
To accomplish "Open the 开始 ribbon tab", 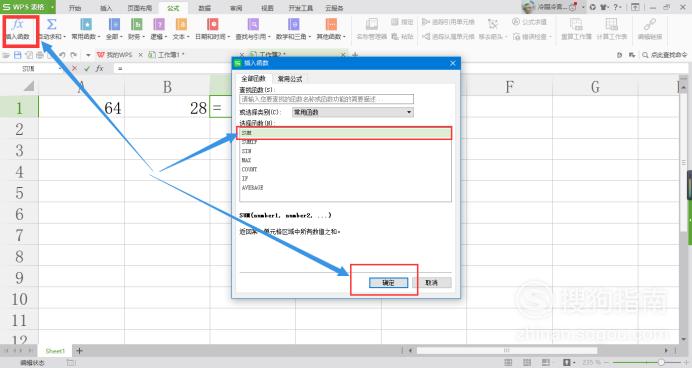I will tap(75, 8).
